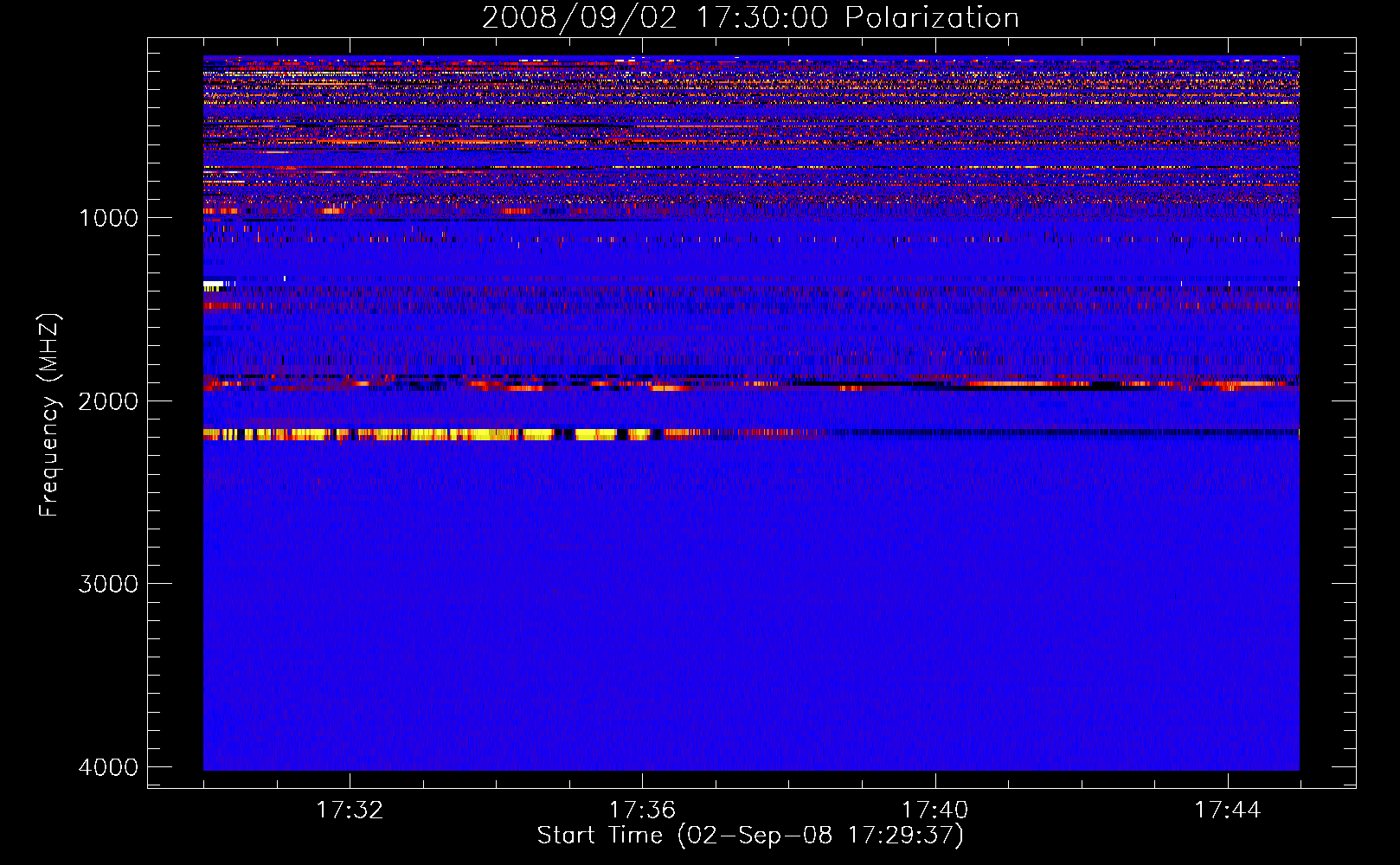
Task: Click the 17:32 time tick label
Action: (350, 811)
